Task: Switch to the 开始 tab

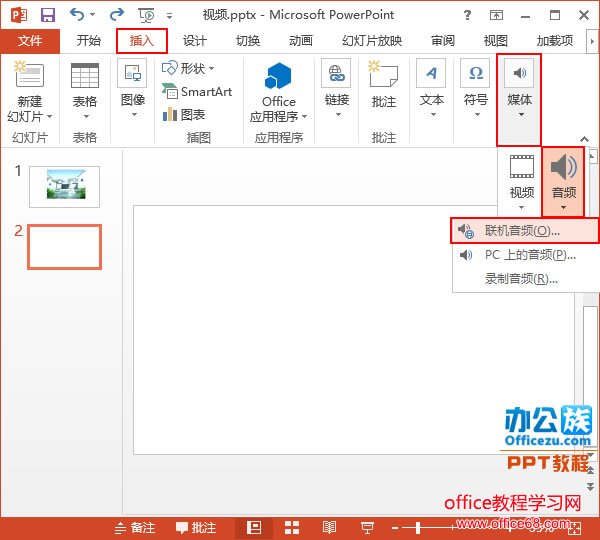Action: pos(88,41)
